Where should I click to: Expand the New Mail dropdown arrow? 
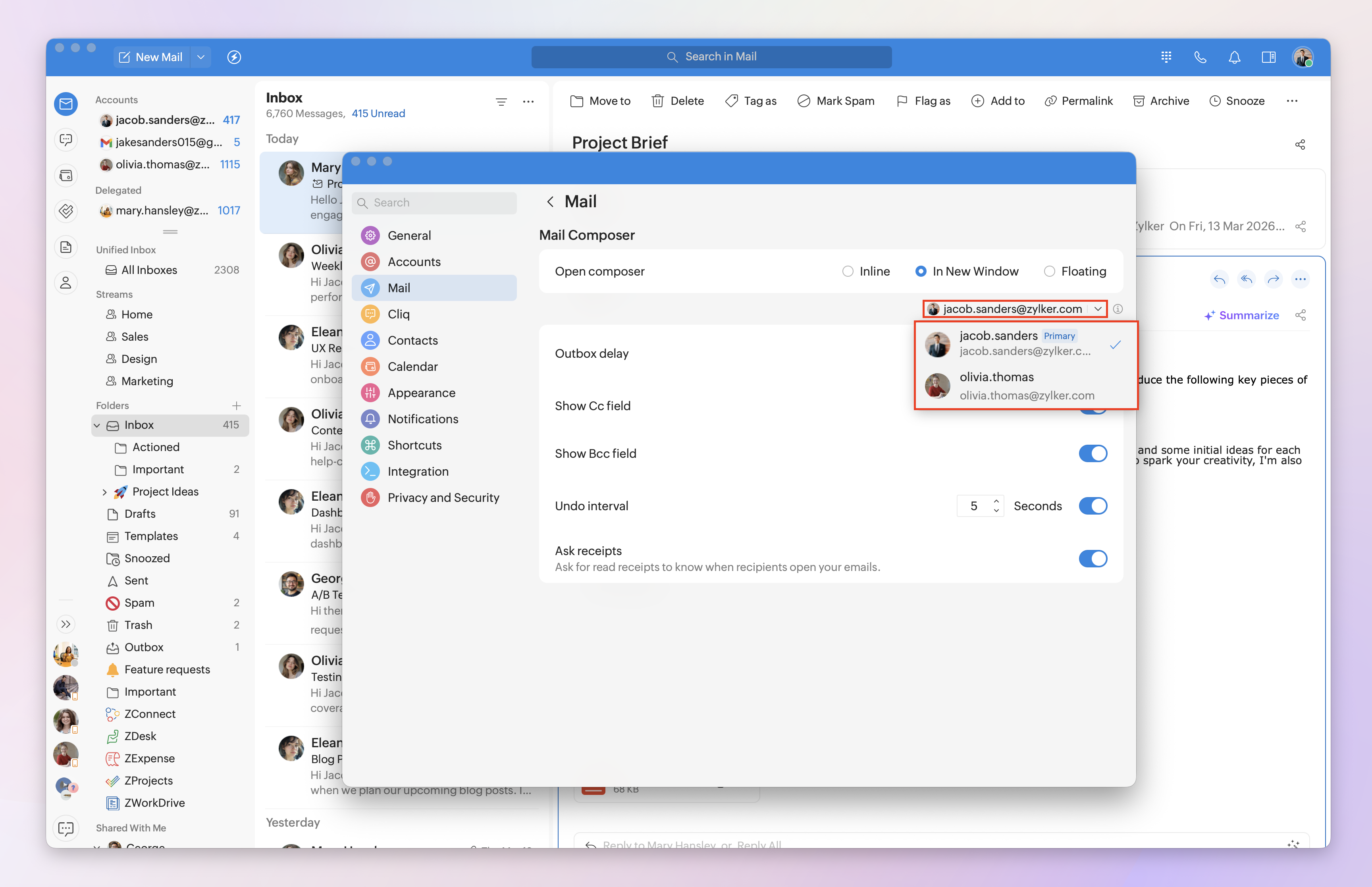tap(201, 57)
